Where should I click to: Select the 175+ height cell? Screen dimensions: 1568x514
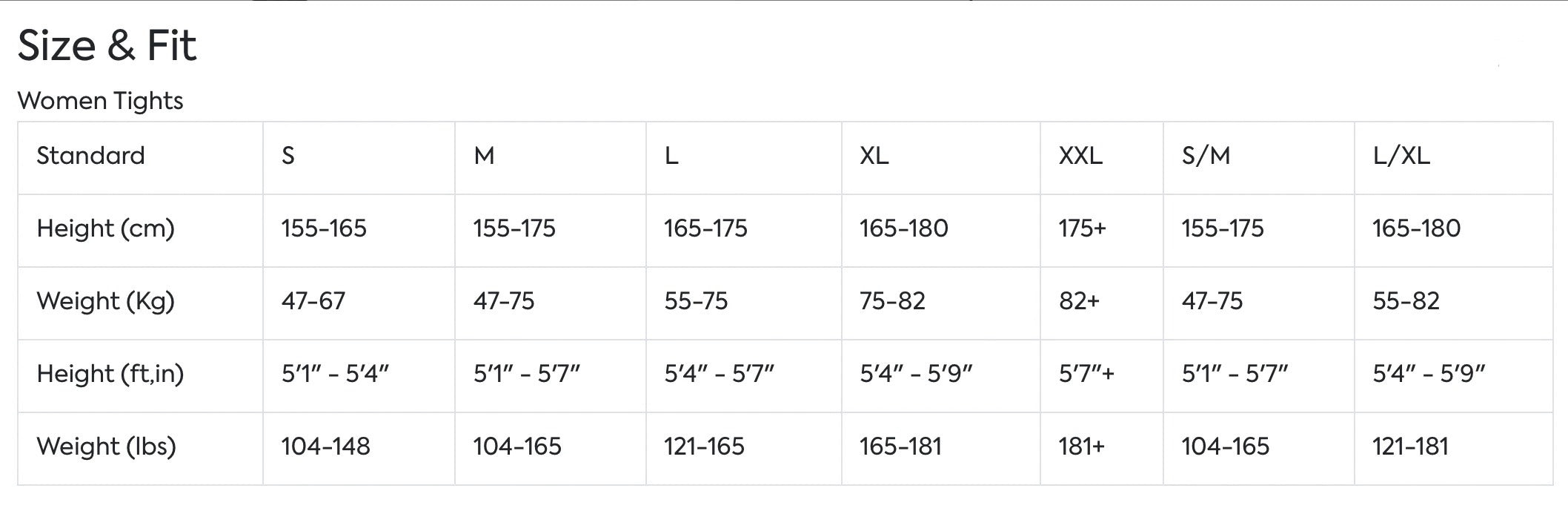tap(1082, 228)
